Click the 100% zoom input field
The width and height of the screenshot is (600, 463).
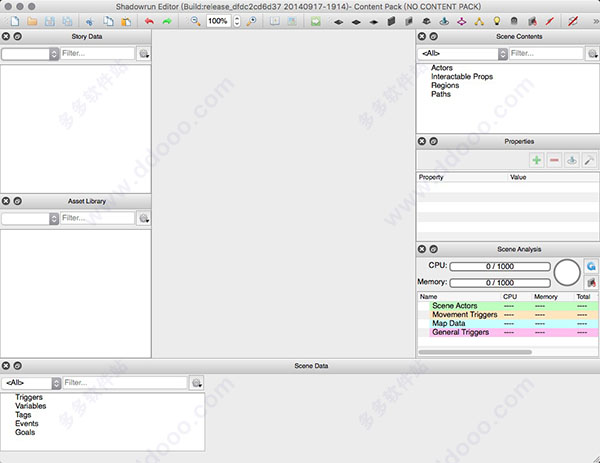coord(218,21)
